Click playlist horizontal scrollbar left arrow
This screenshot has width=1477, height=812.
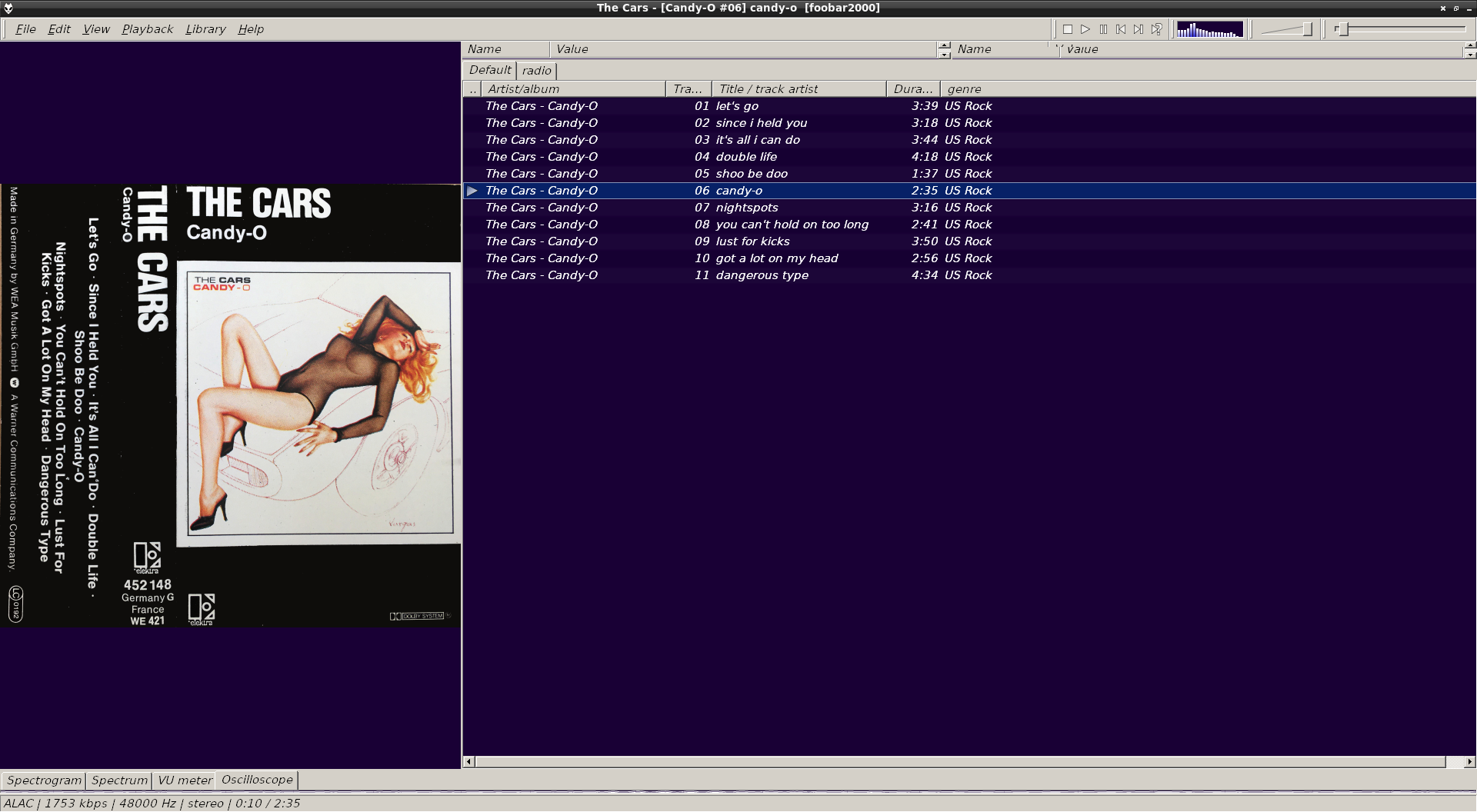pos(468,762)
